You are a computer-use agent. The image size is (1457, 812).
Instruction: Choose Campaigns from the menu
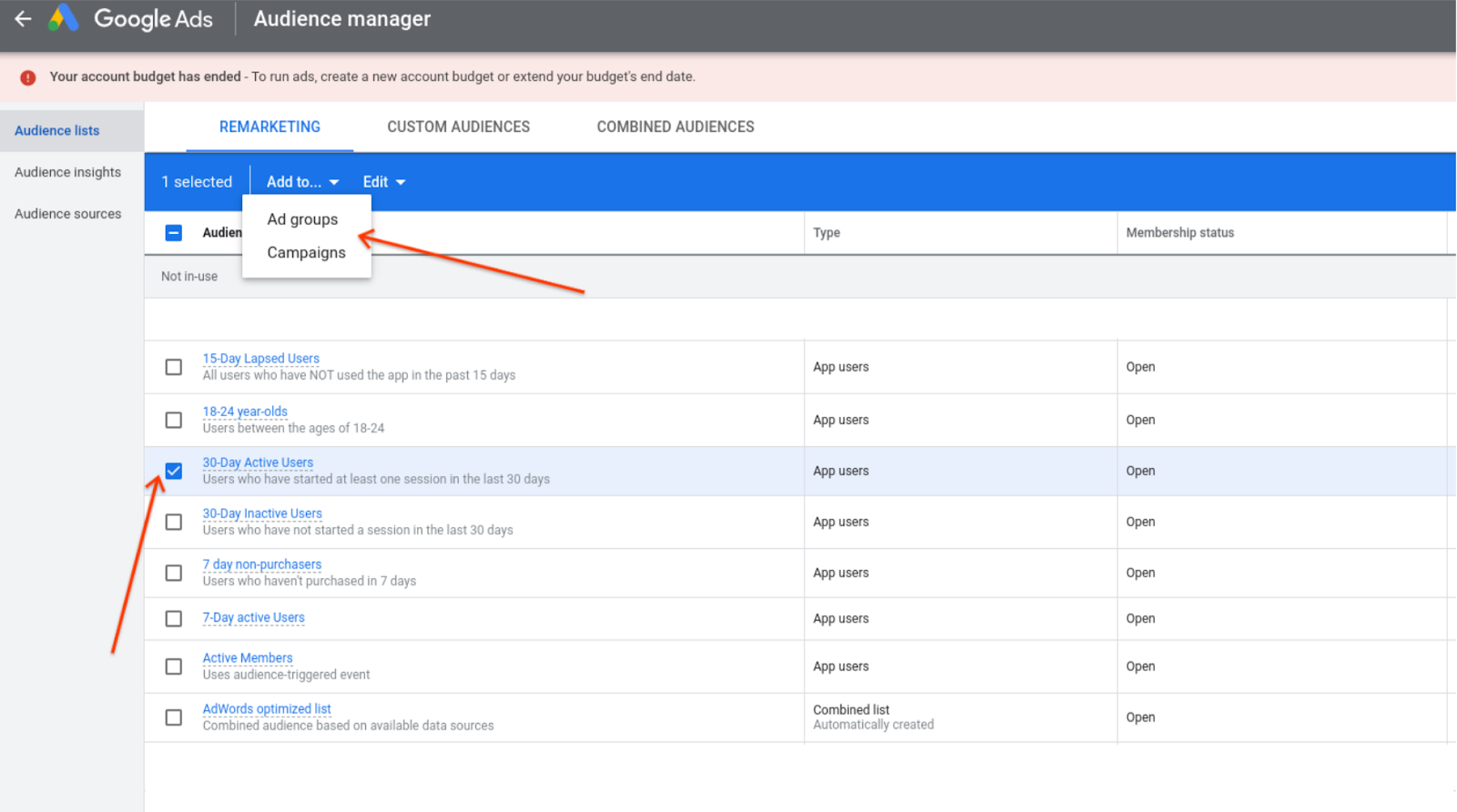(306, 253)
